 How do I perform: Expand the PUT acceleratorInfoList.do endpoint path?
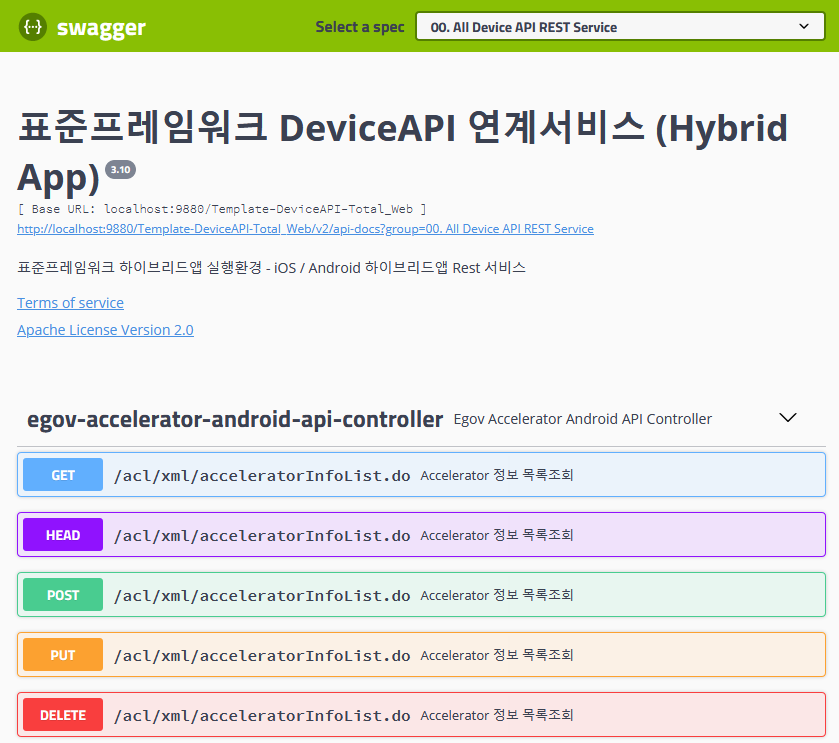point(262,655)
